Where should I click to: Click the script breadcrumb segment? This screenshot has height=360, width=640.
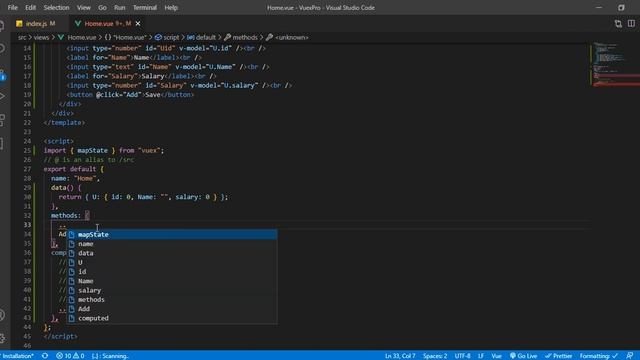[171, 37]
